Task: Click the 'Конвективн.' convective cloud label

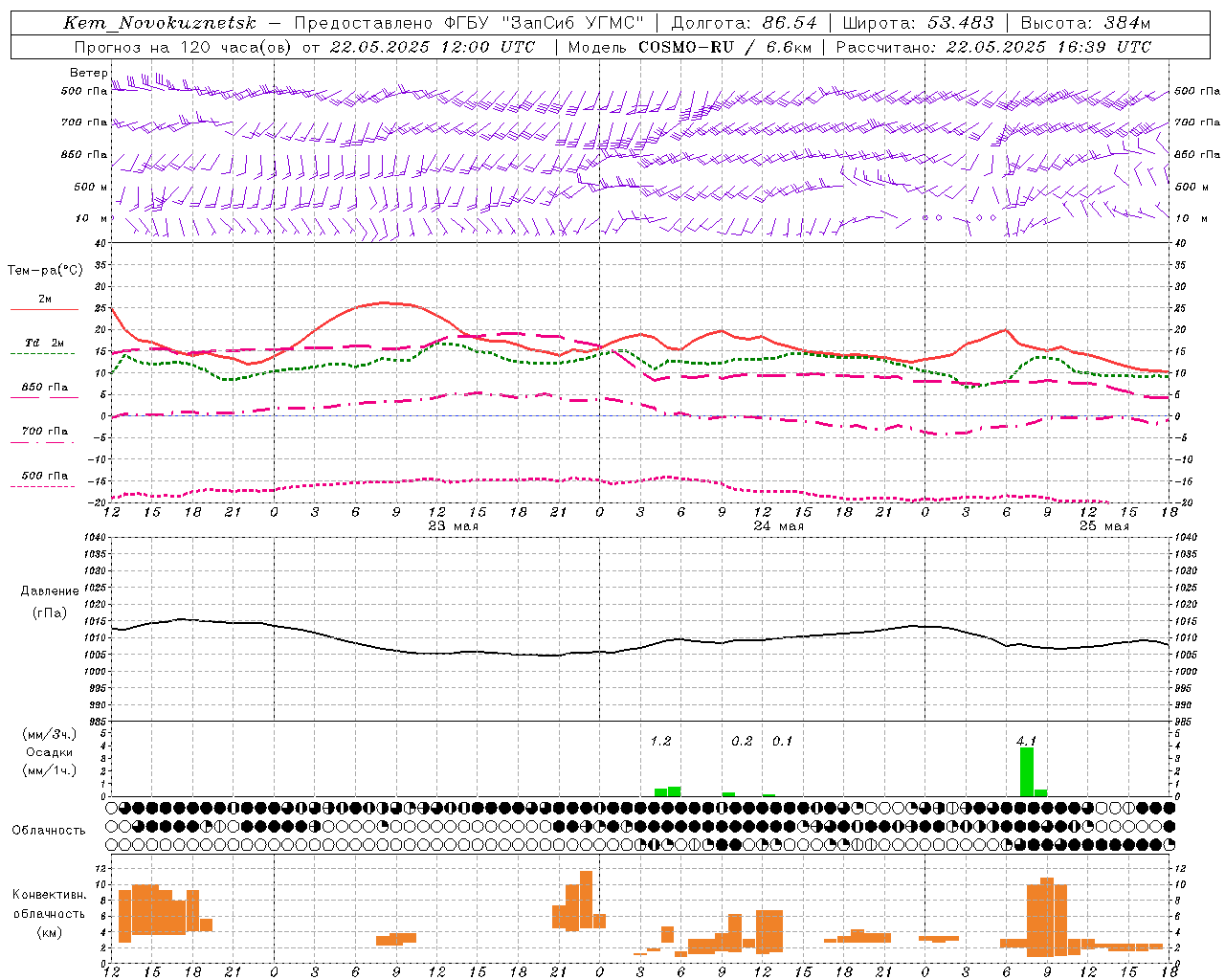Action: point(50,895)
